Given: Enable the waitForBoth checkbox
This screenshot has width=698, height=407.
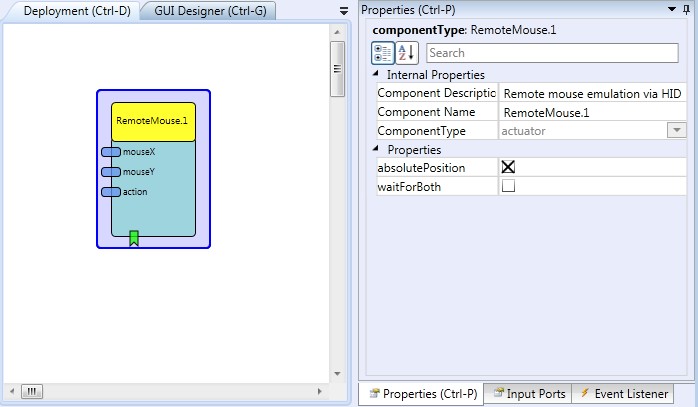Looking at the screenshot, I should 508,186.
